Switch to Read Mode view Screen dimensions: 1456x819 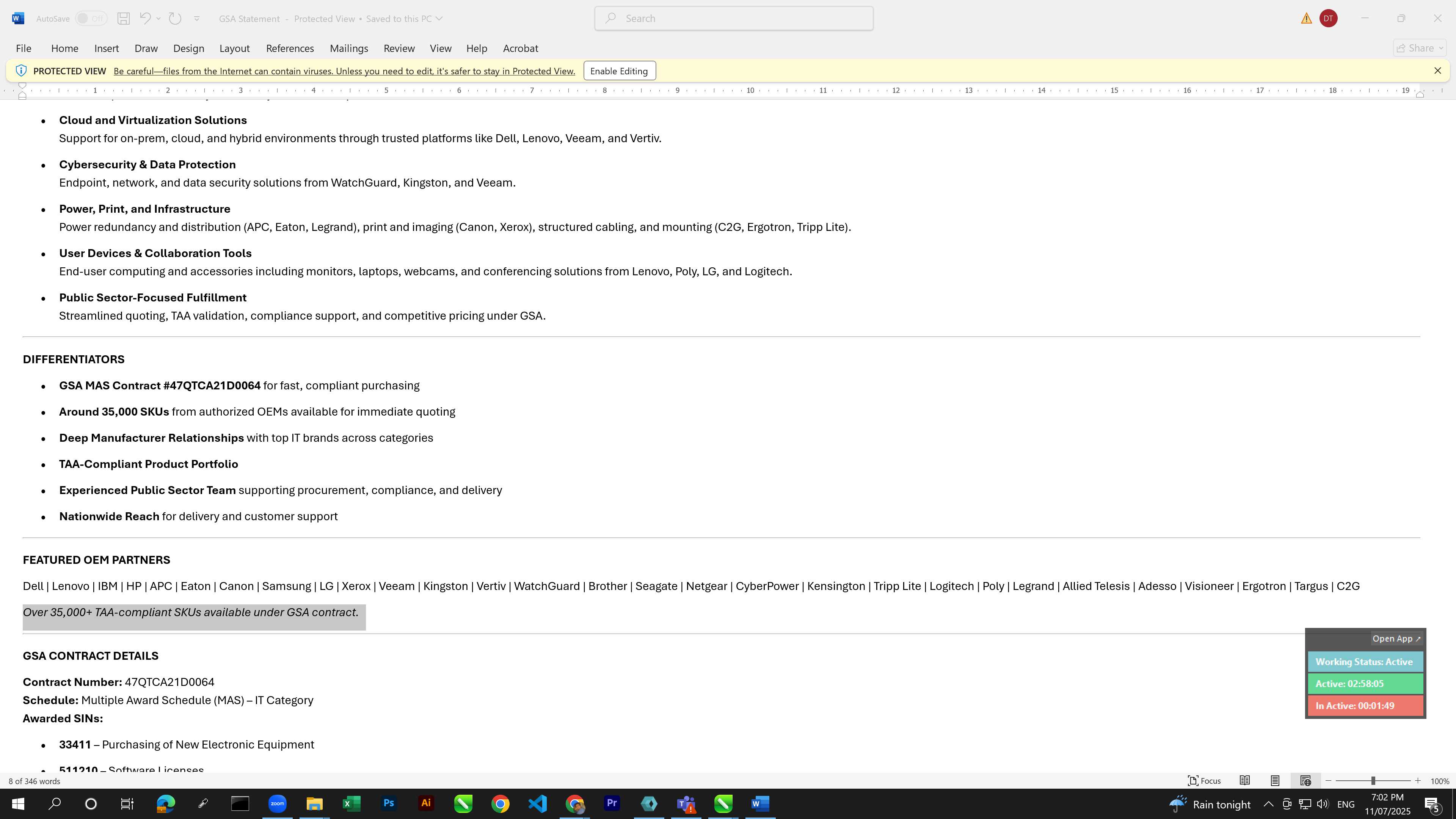click(1244, 781)
